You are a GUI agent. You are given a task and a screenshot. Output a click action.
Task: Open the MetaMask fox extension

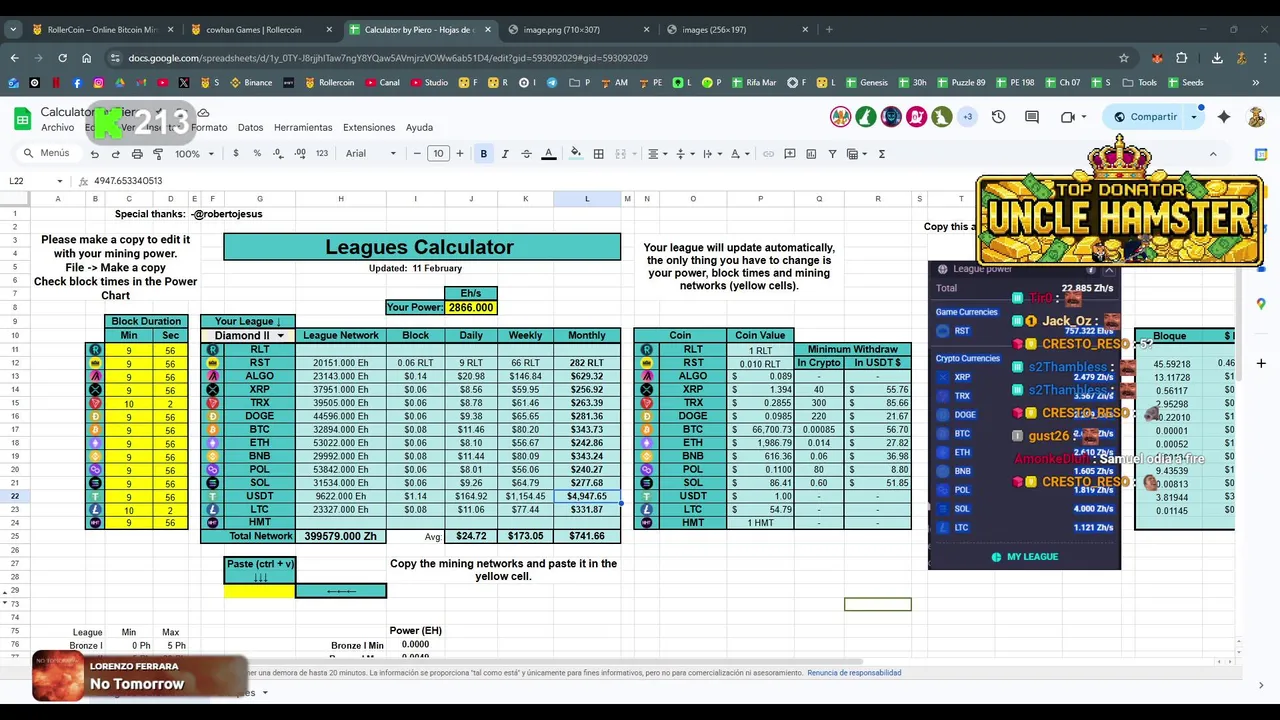[1157, 58]
